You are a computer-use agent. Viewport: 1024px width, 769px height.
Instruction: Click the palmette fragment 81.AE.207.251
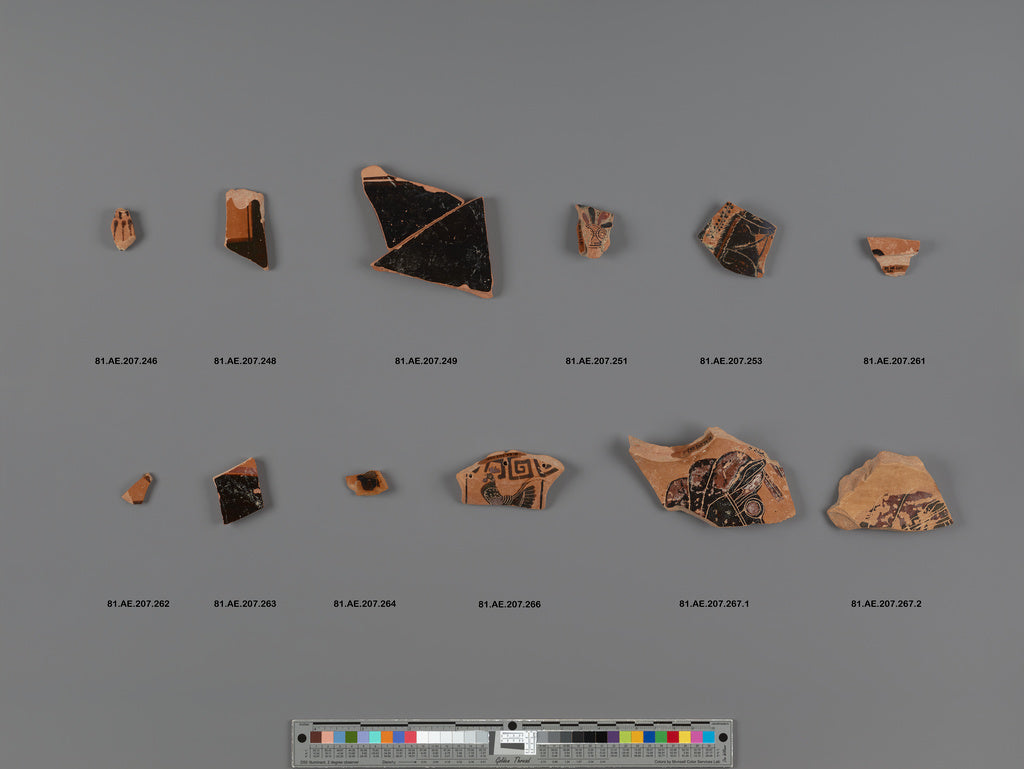[x=594, y=230]
